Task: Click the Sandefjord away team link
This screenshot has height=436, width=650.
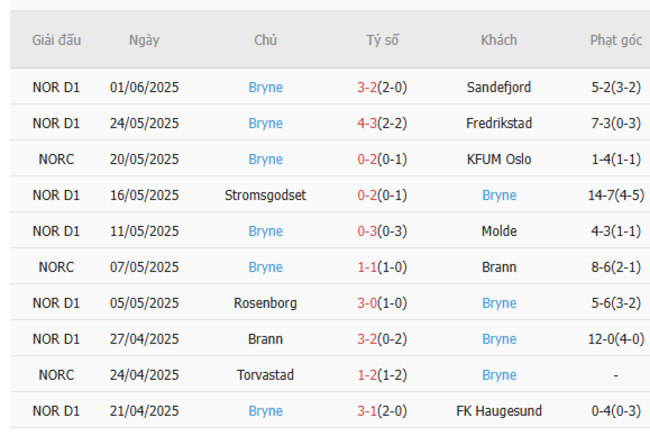Action: pyautogui.click(x=498, y=87)
